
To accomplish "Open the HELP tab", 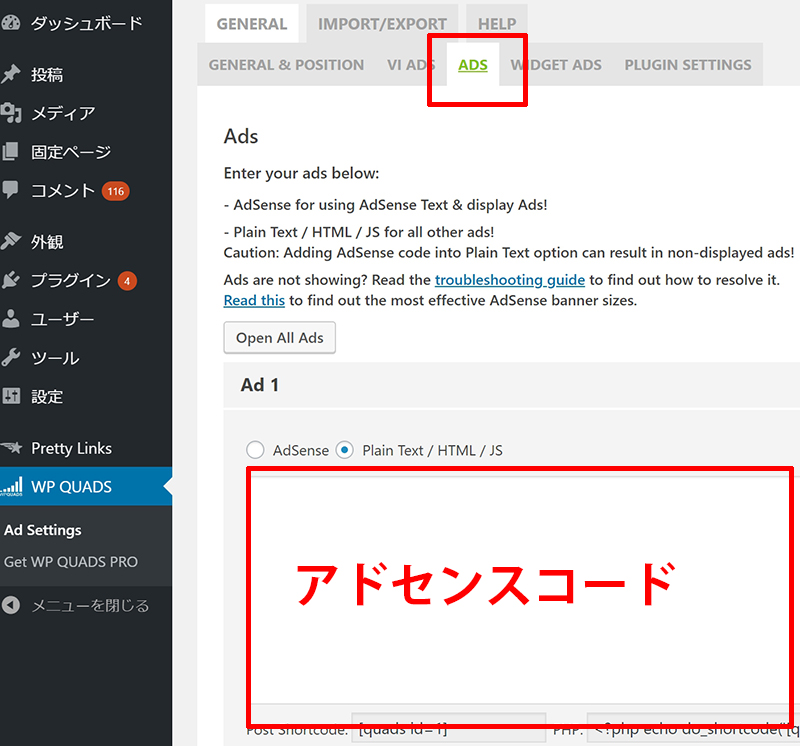I will tap(497, 24).
